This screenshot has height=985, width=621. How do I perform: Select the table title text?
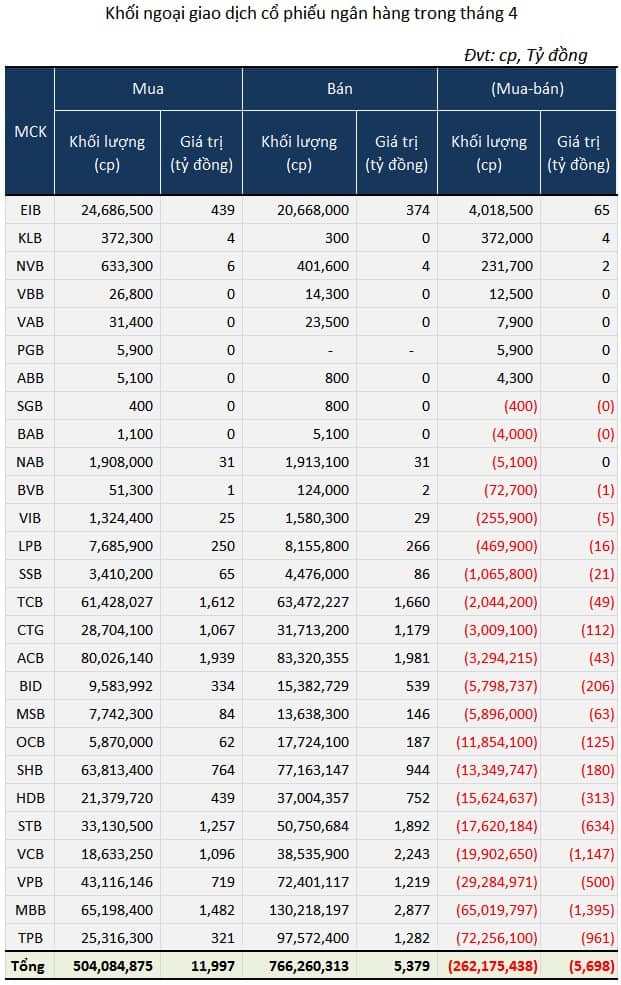[x=311, y=14]
